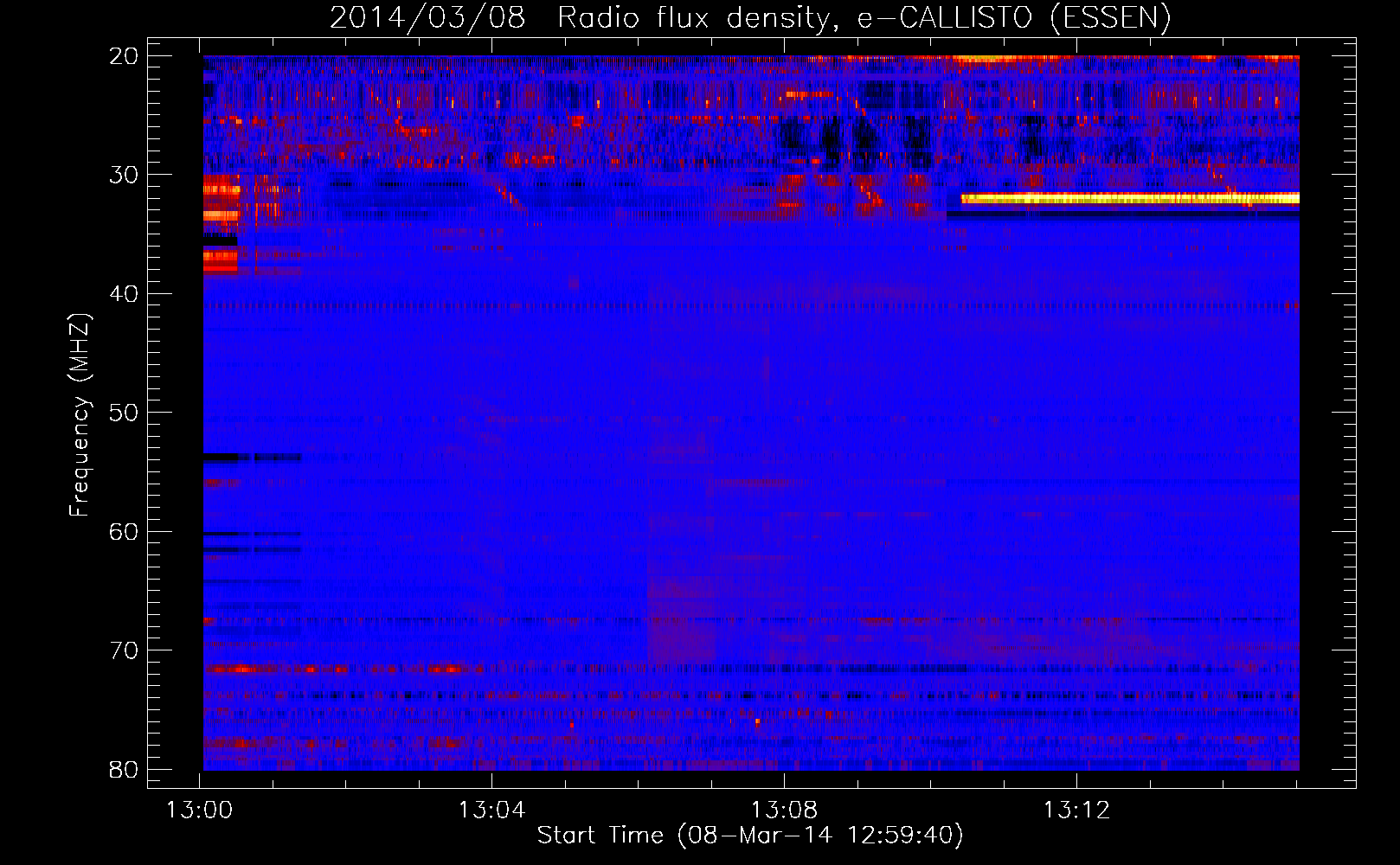
Task: Click the 80 frequency tick label
Action: [x=124, y=769]
